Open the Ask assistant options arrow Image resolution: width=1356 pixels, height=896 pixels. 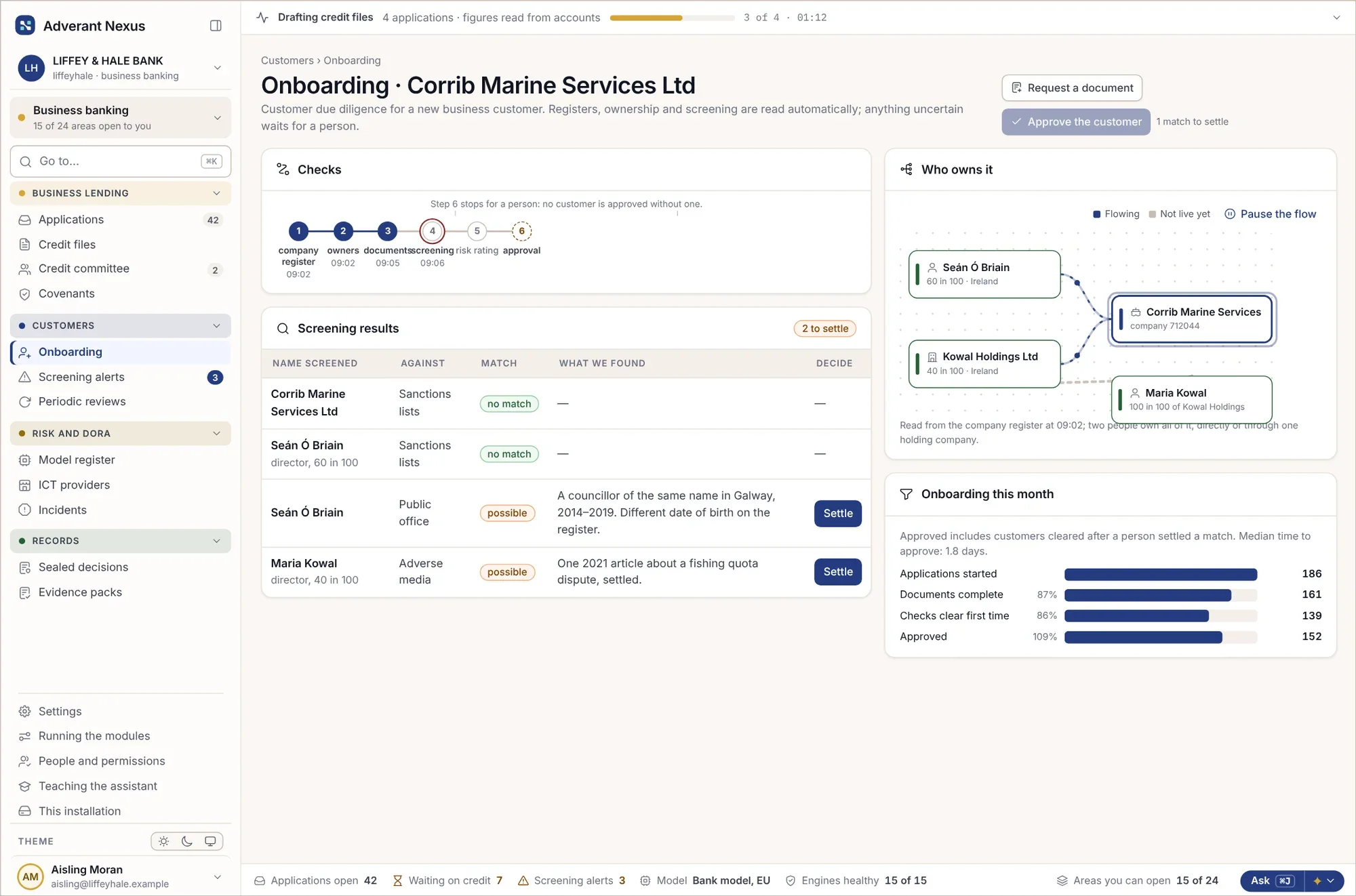(x=1323, y=881)
